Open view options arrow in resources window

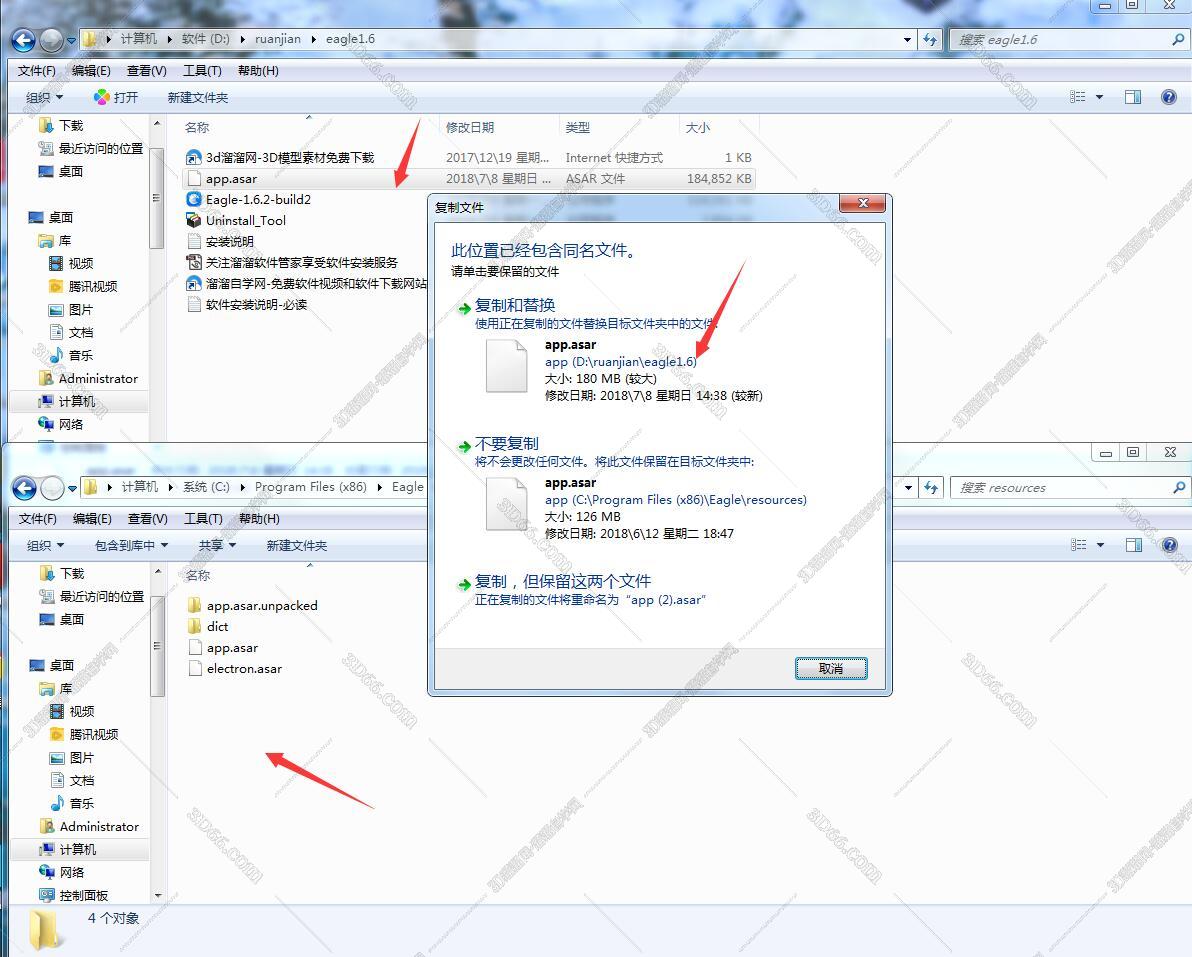[x=1100, y=545]
